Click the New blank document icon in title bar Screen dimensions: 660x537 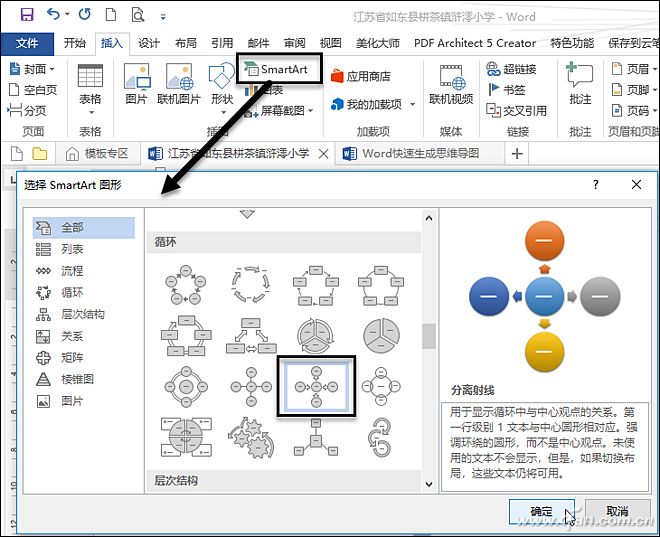pos(111,15)
